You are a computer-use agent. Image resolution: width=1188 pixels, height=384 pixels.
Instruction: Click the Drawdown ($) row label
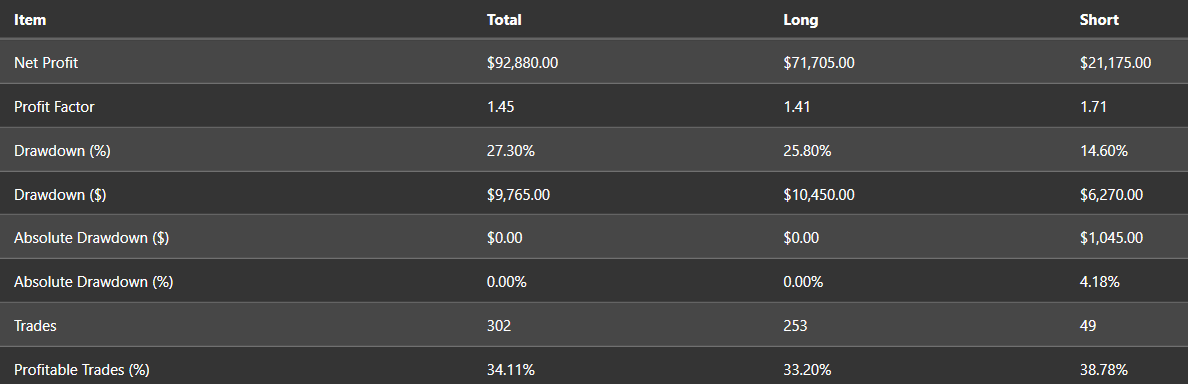60,195
